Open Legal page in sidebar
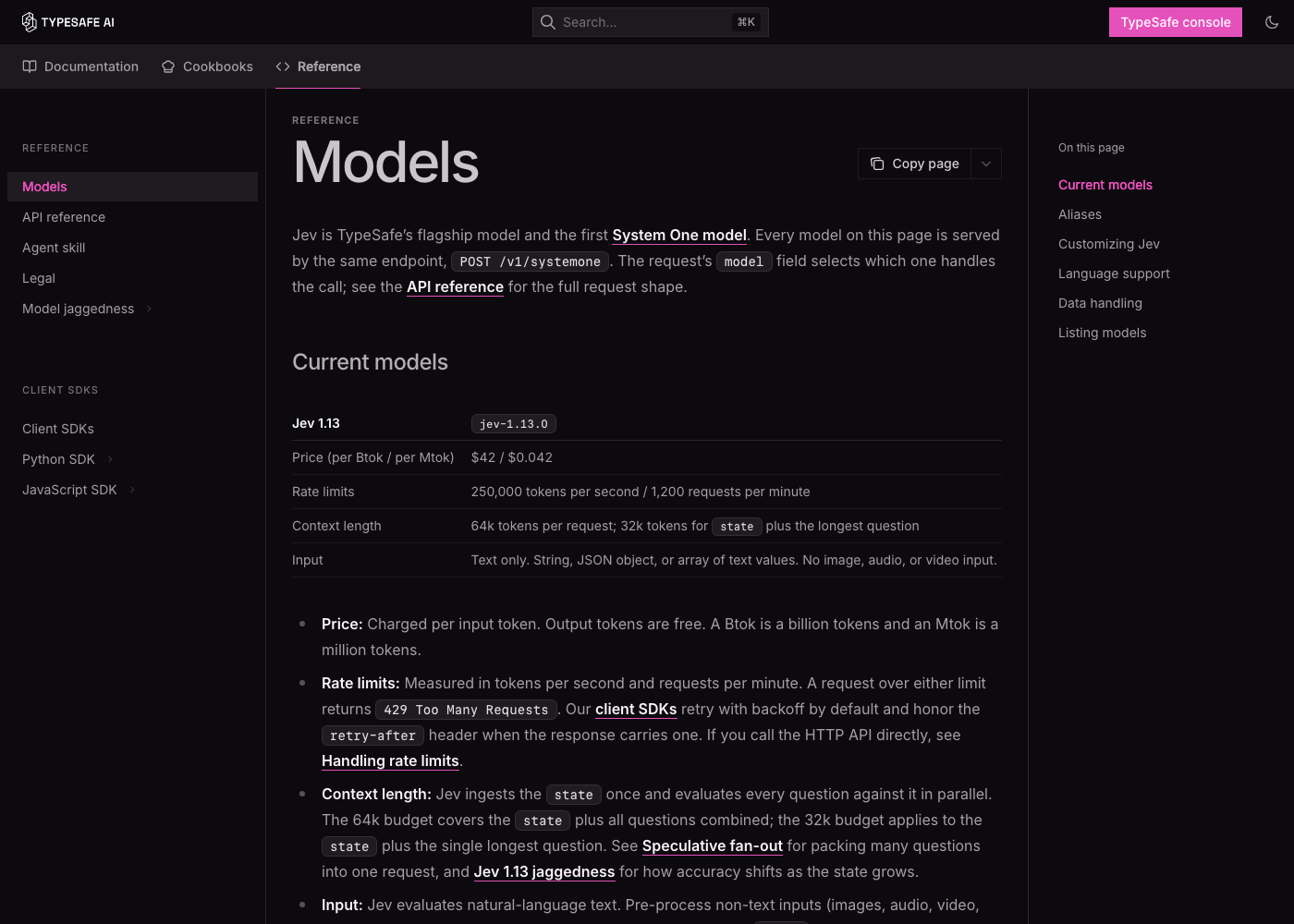1294x924 pixels. (39, 278)
